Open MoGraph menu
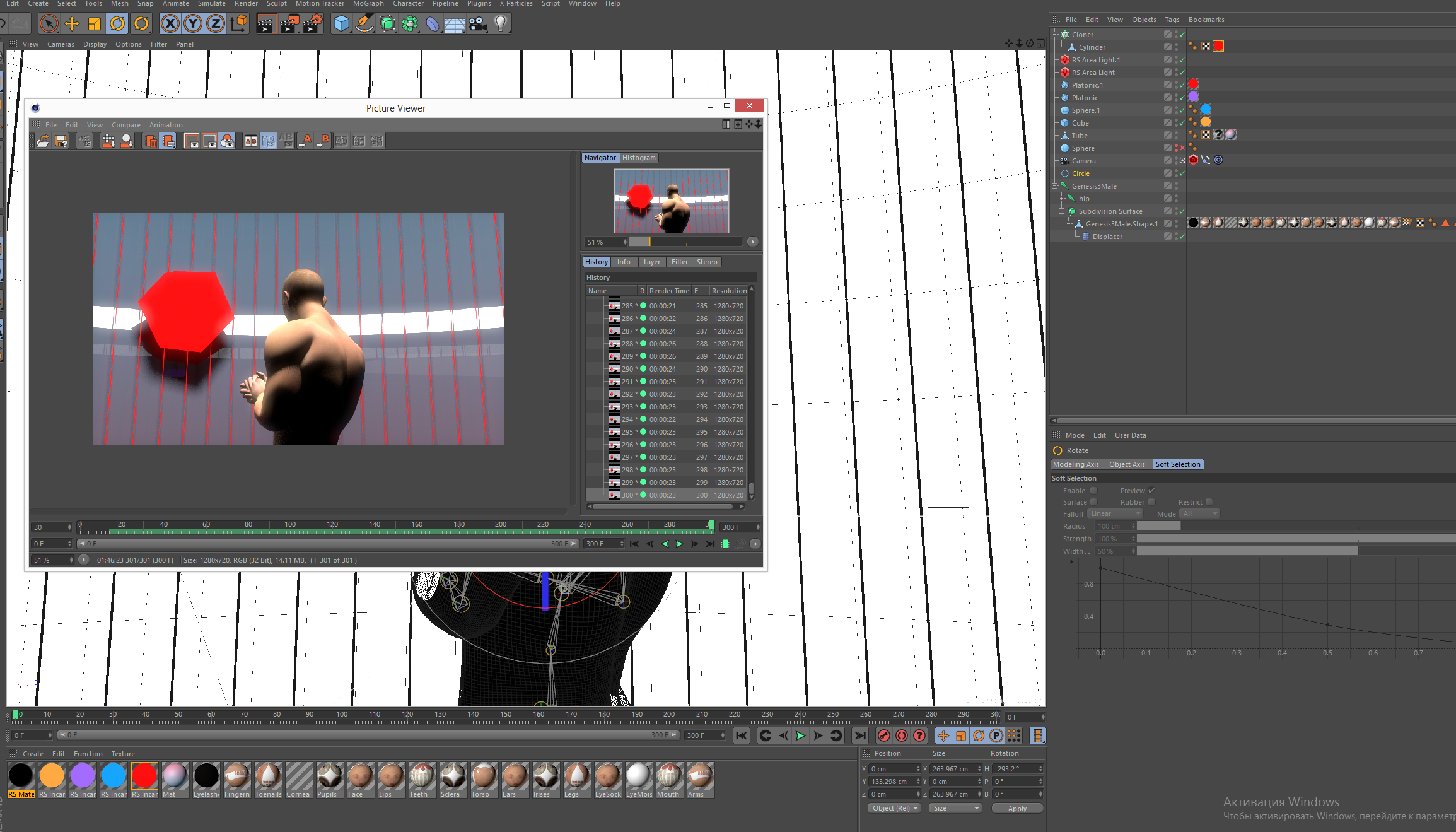This screenshot has height=832, width=1456. tap(368, 4)
